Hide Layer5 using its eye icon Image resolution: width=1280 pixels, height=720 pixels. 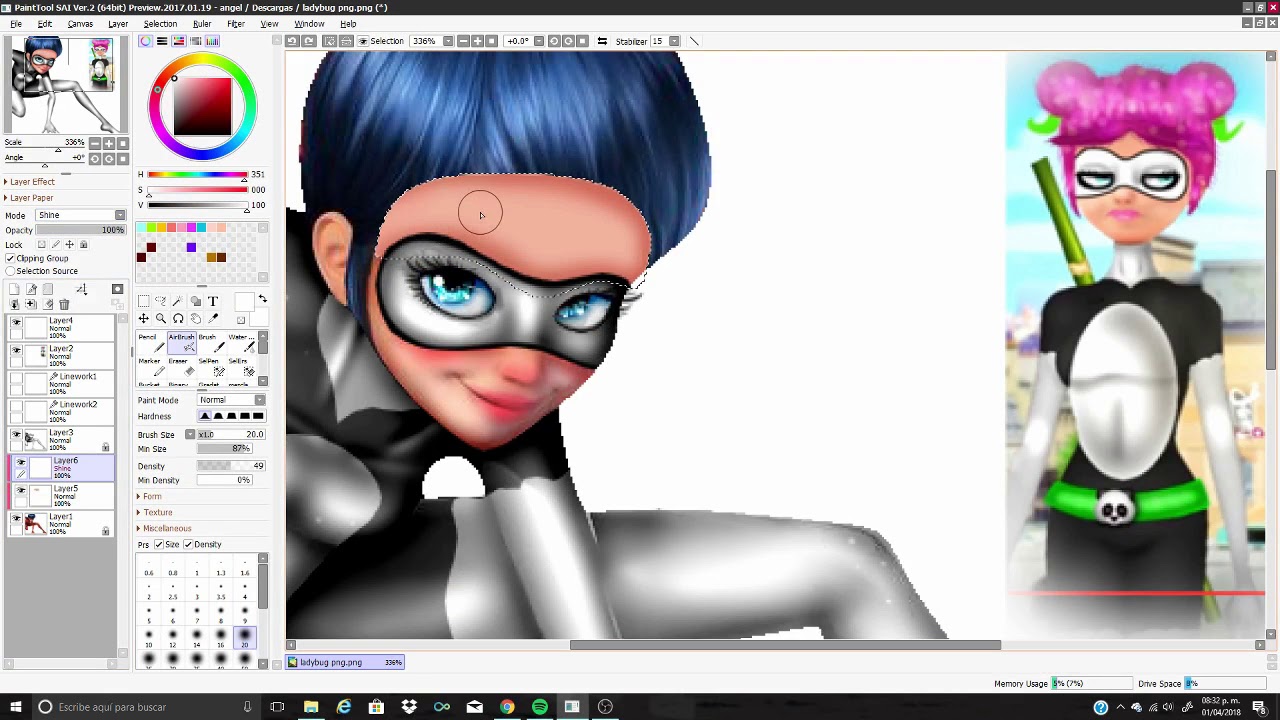[20, 490]
